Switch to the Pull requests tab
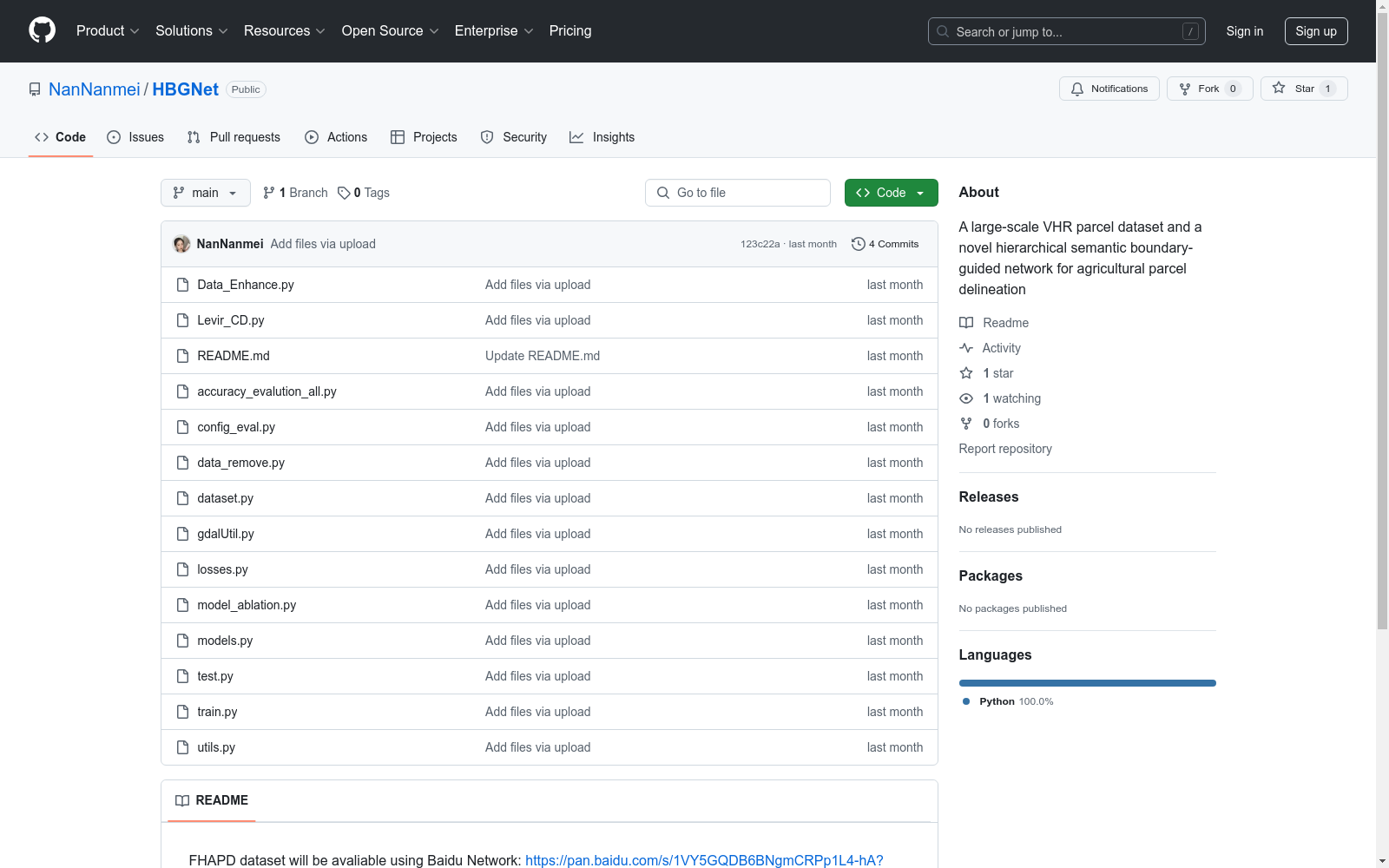Viewport: 1389px width, 868px height. [x=234, y=137]
